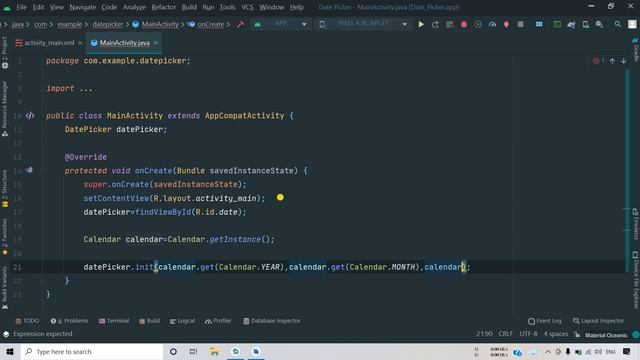Close the activity_main.xml tab

80,43
